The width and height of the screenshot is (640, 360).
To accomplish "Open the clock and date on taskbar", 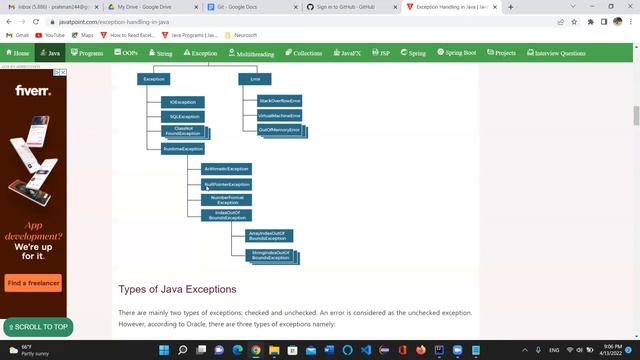I will click(x=612, y=350).
